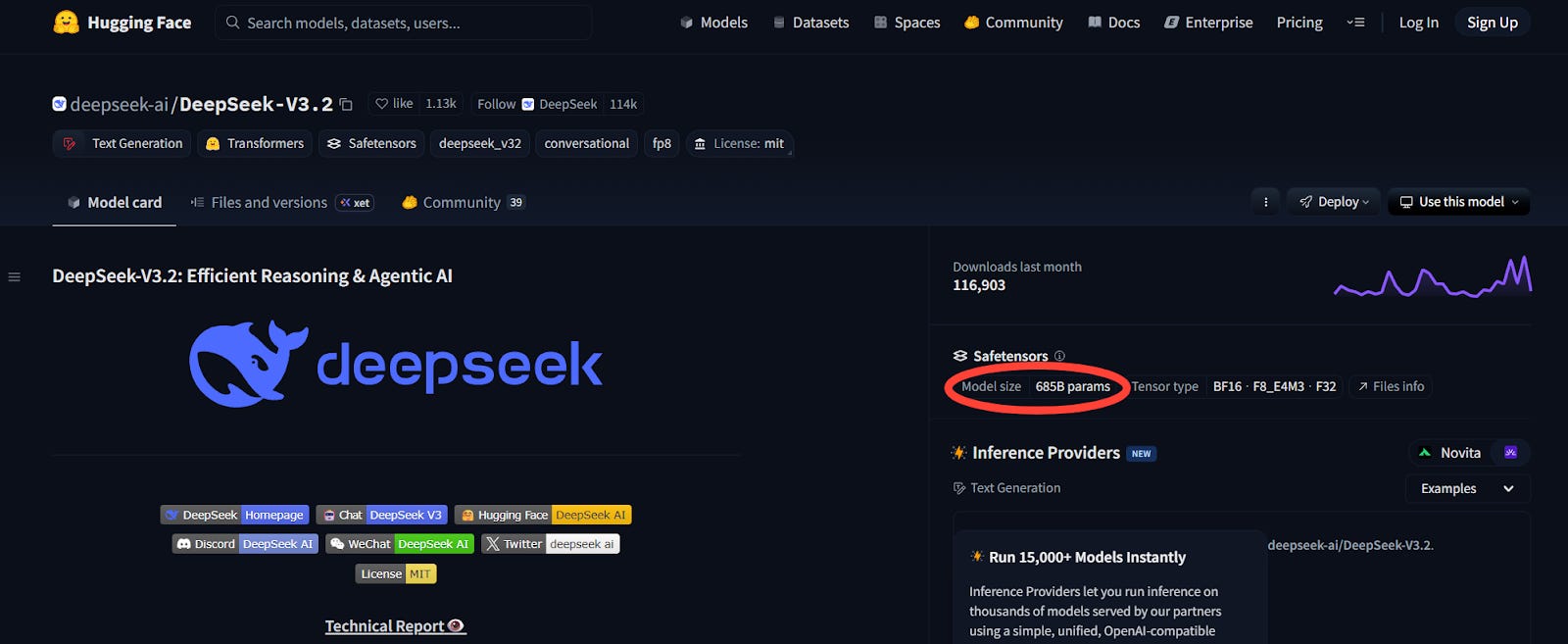Click Log In

(1418, 23)
